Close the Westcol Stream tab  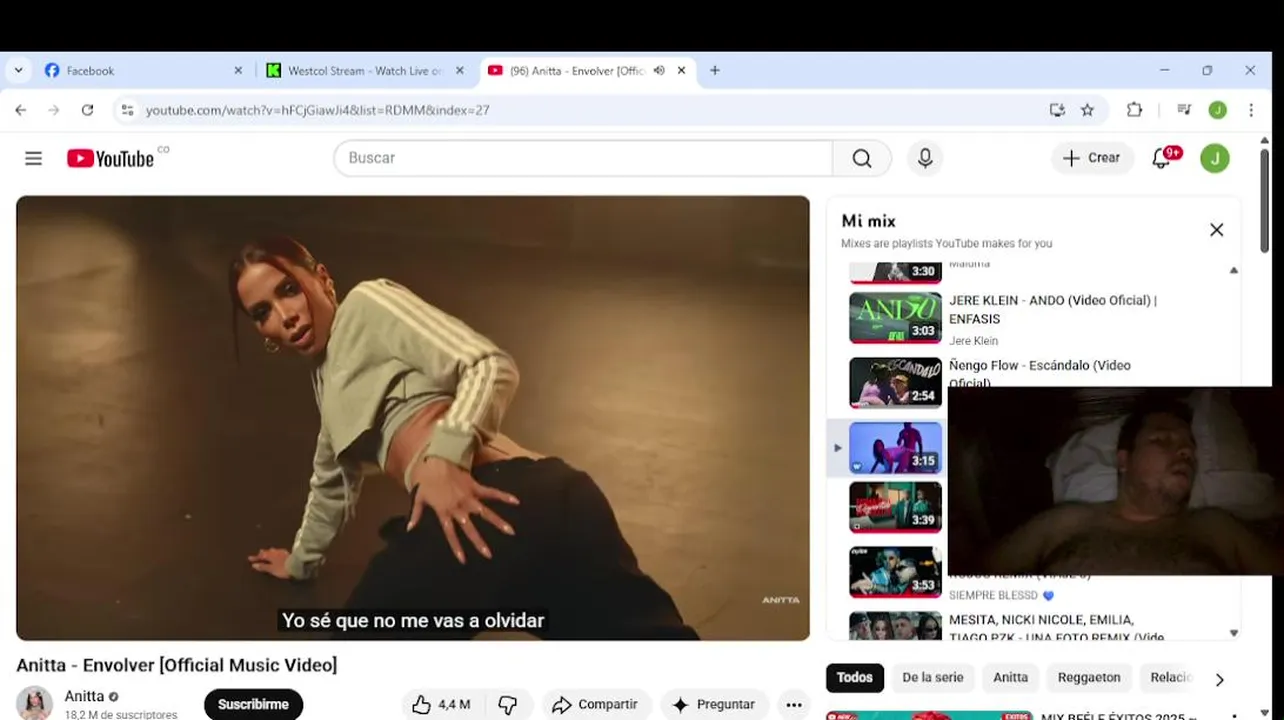point(460,71)
